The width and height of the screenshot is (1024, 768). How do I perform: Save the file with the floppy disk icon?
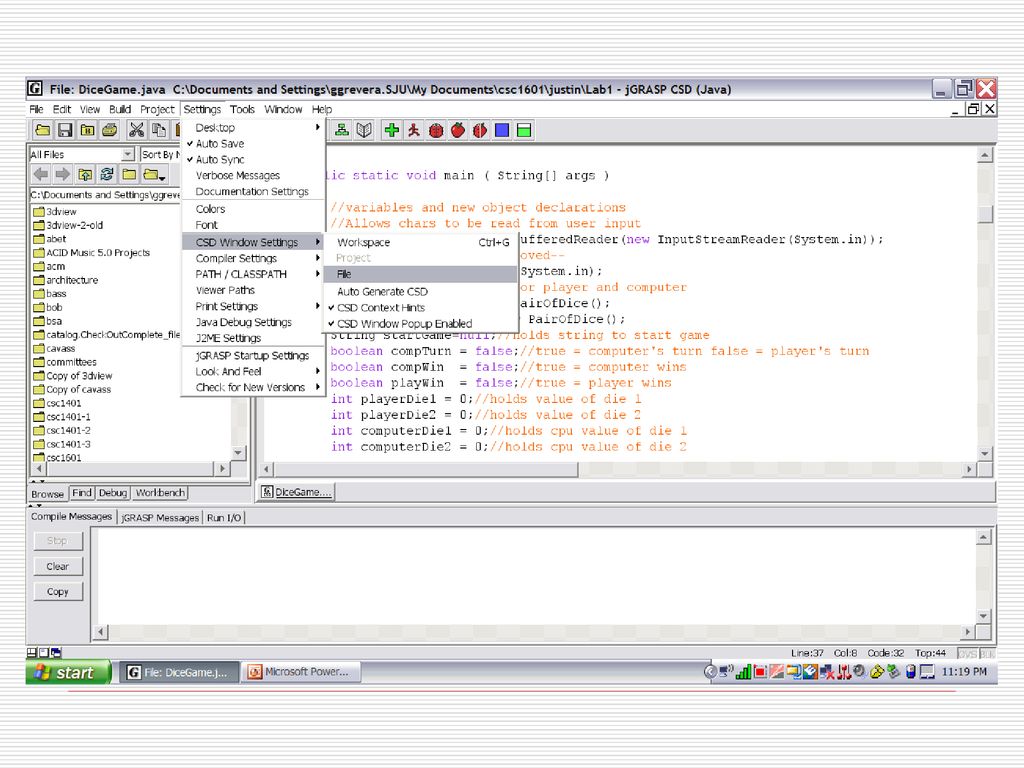65,130
